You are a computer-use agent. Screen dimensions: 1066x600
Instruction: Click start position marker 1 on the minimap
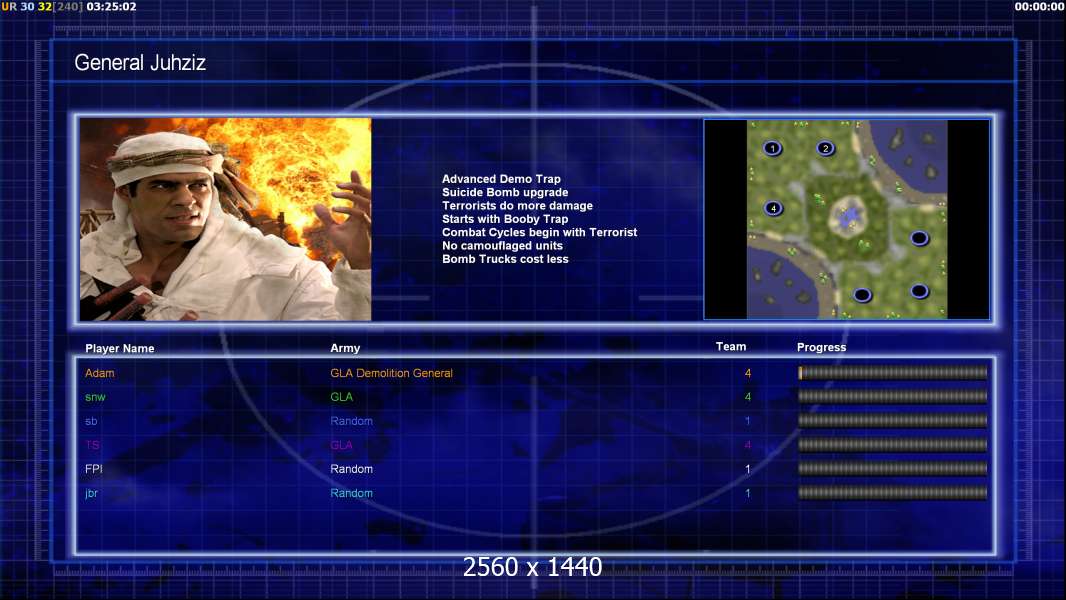click(x=772, y=148)
